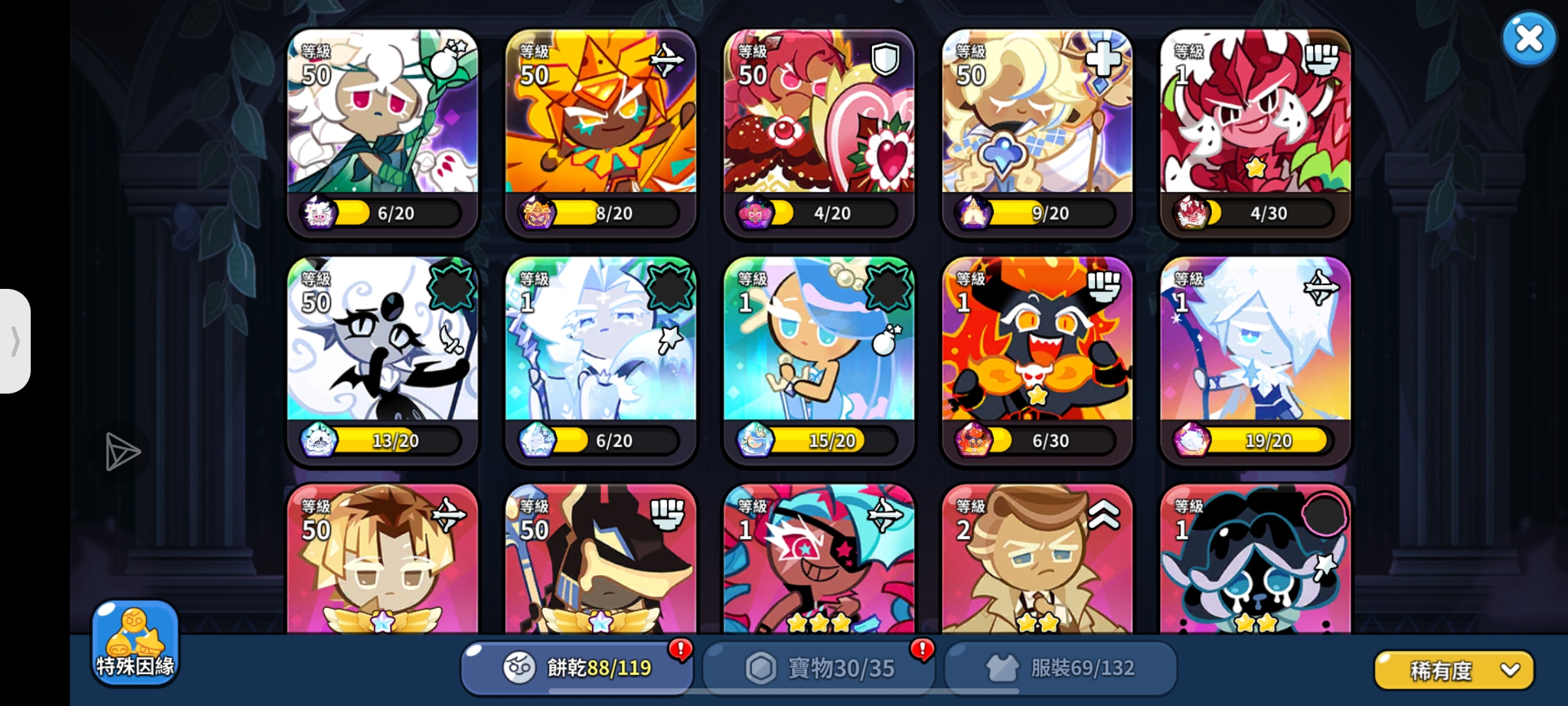This screenshot has width=1568, height=706.
Task: Close the cookie collection screen
Action: tap(1529, 39)
